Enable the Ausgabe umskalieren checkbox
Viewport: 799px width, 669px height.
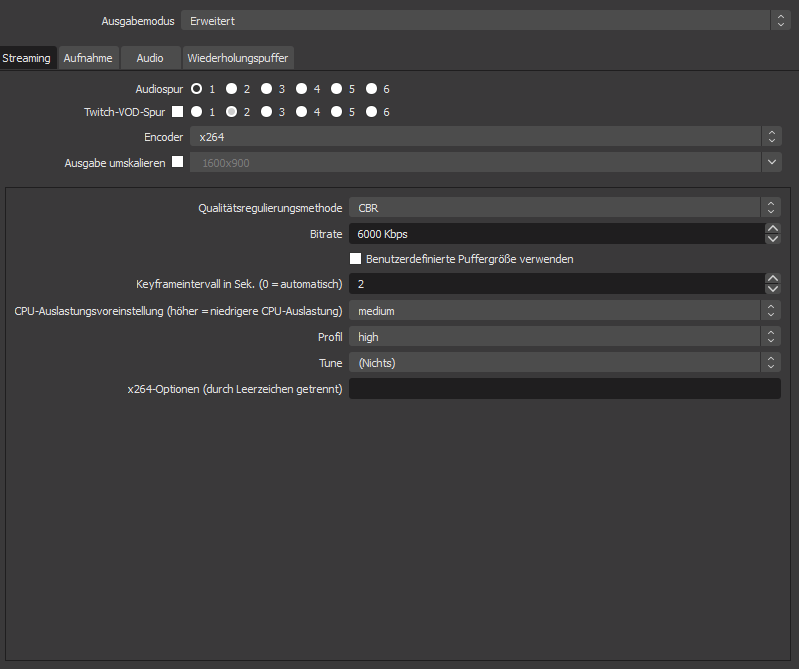point(177,162)
